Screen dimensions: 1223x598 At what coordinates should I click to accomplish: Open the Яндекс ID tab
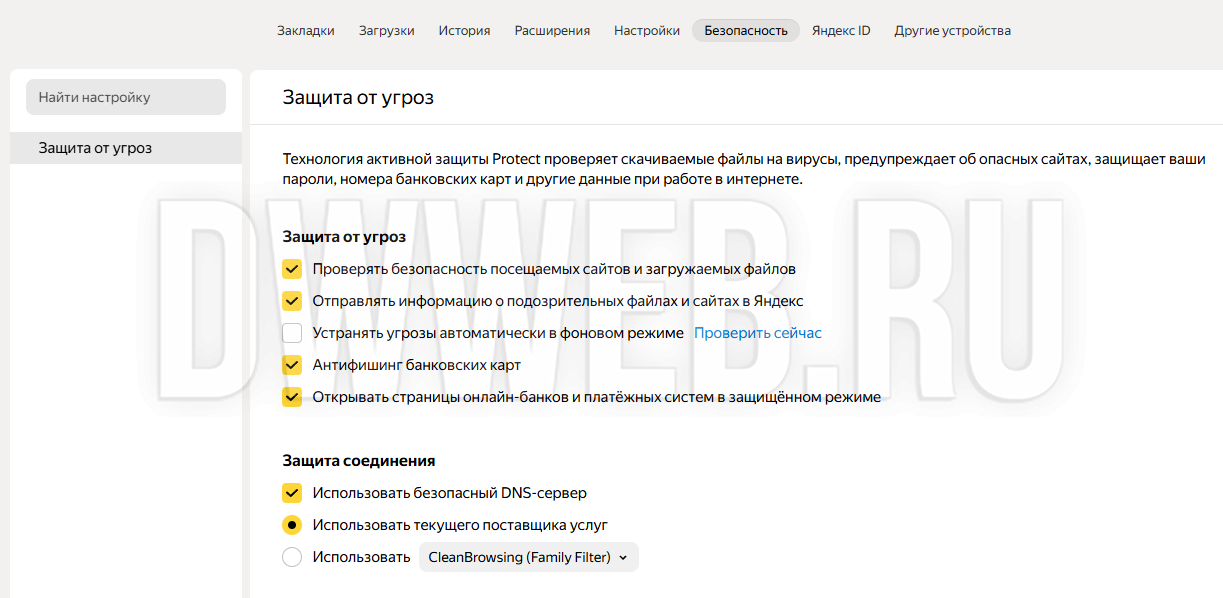tap(841, 30)
